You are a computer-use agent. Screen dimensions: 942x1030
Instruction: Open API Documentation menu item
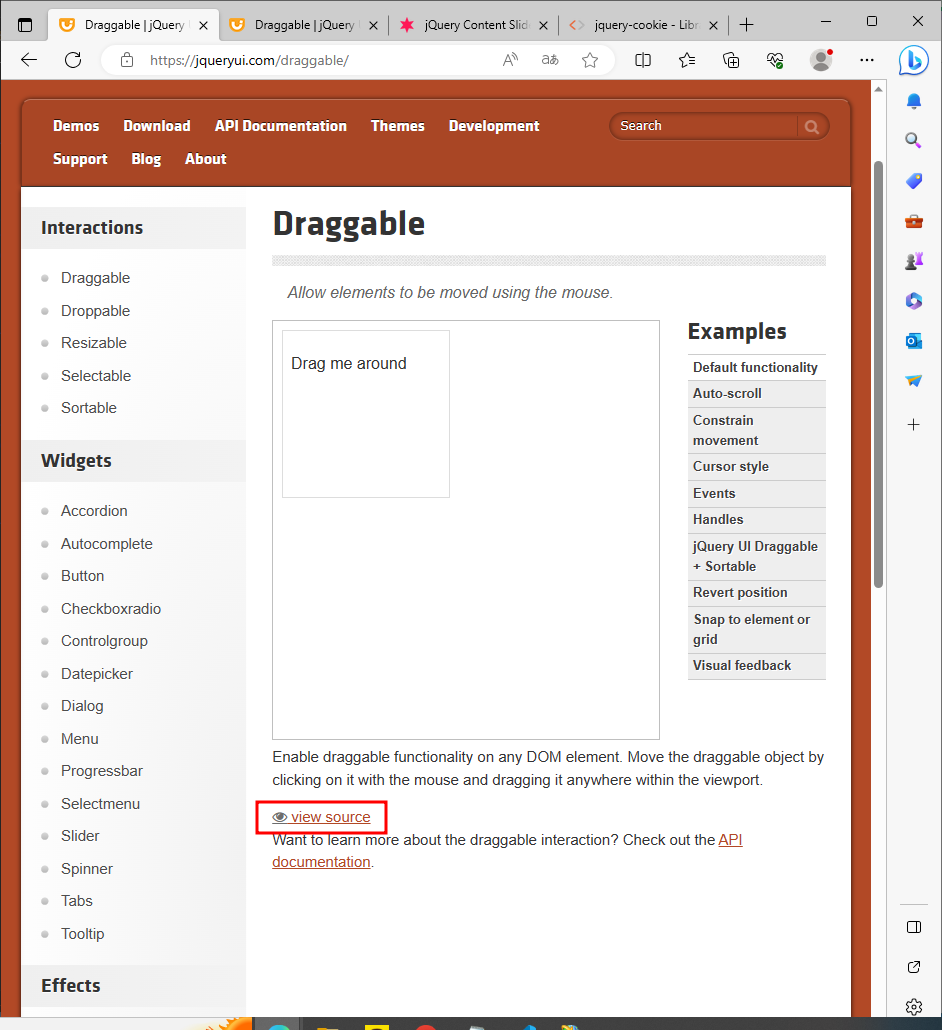(x=280, y=125)
